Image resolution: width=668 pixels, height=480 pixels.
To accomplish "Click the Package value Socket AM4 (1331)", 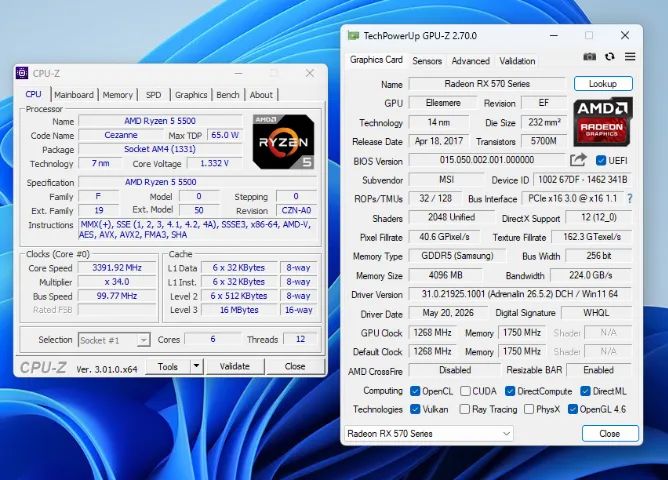I will [160, 149].
